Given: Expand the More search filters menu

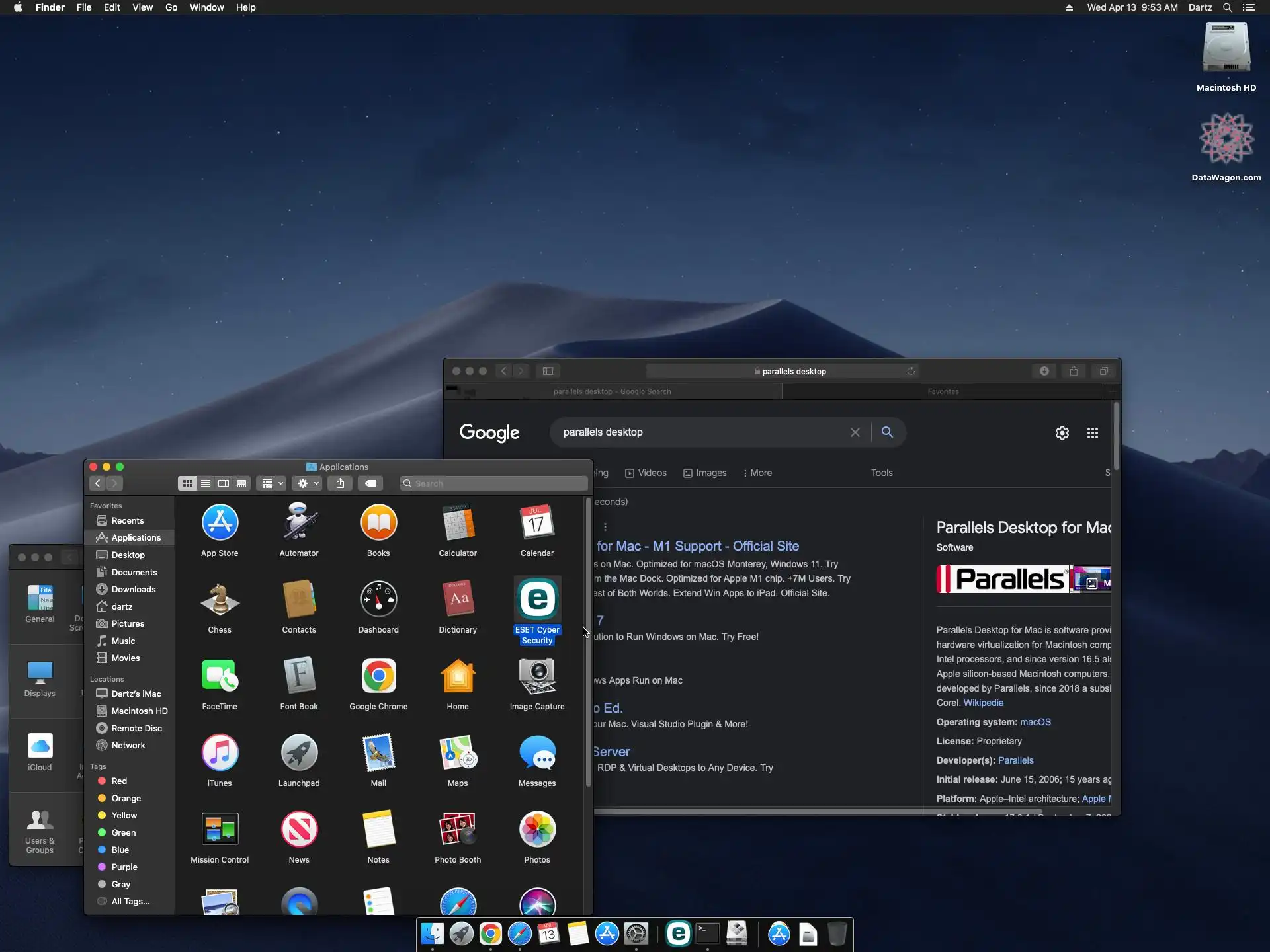Looking at the screenshot, I should [757, 473].
